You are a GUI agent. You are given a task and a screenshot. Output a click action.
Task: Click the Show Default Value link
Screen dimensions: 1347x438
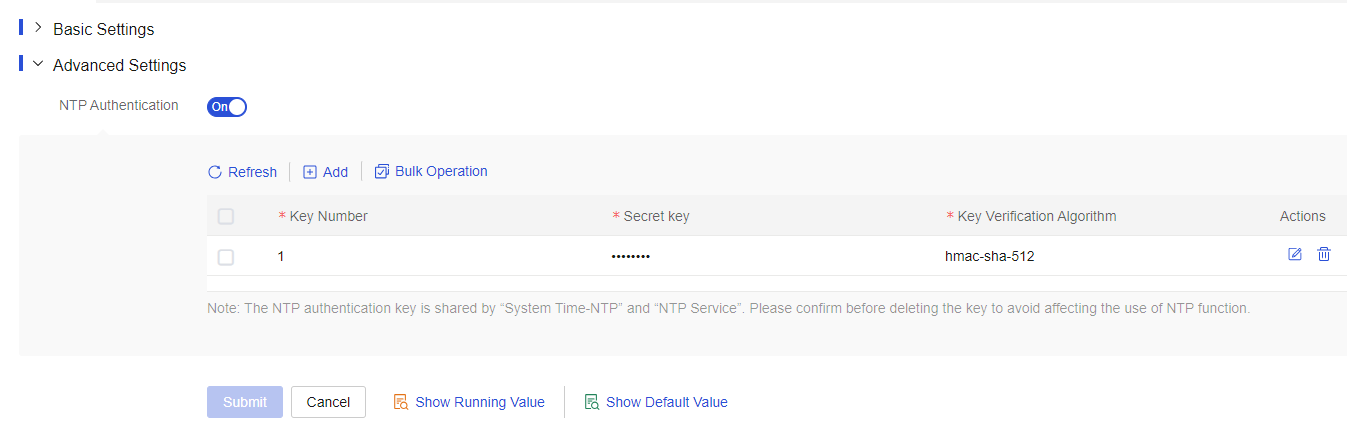point(667,402)
